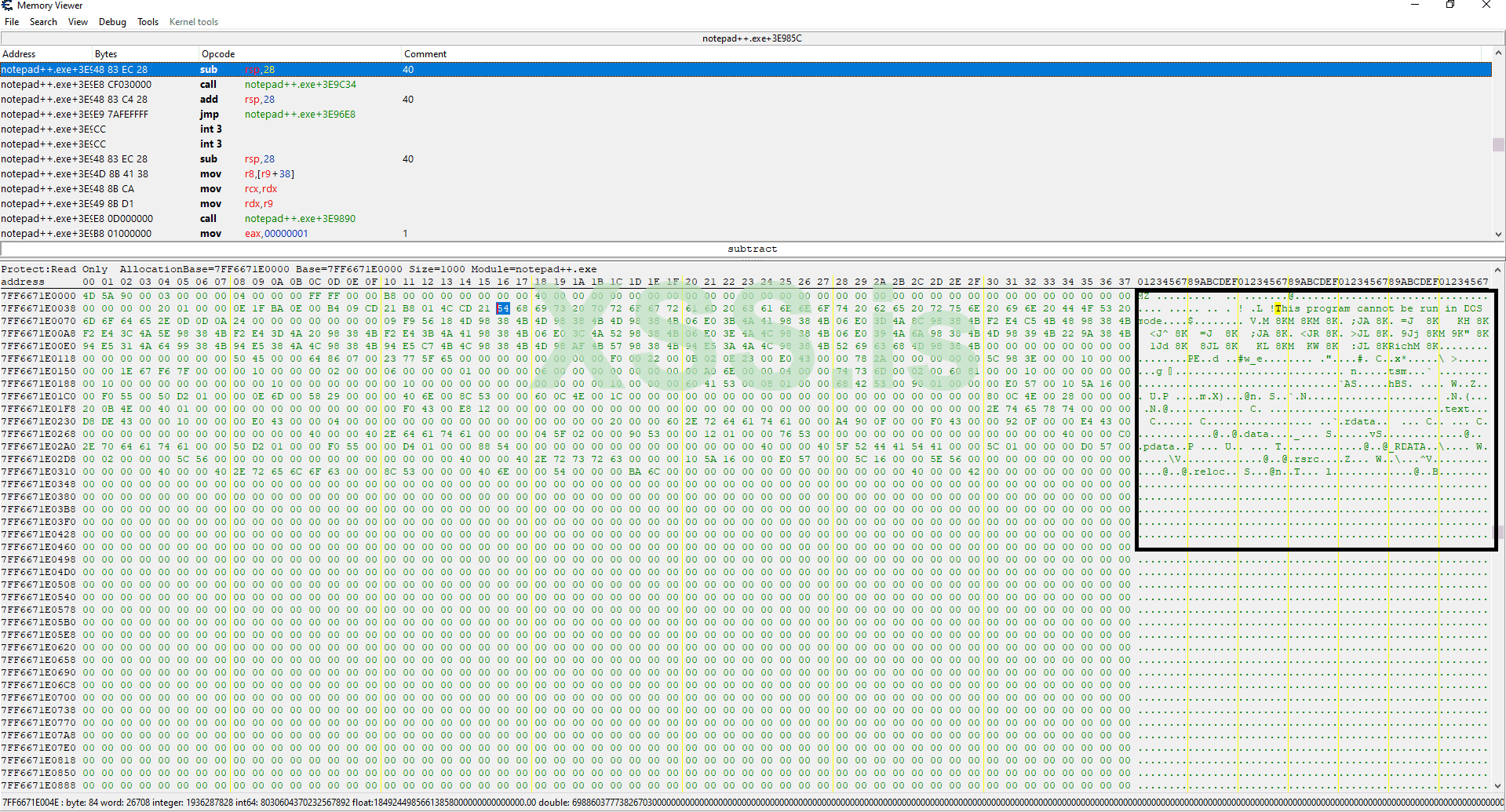Image resolution: width=1506 pixels, height=812 pixels.
Task: Click the highlighted byte 54 in hex view
Action: (x=503, y=308)
